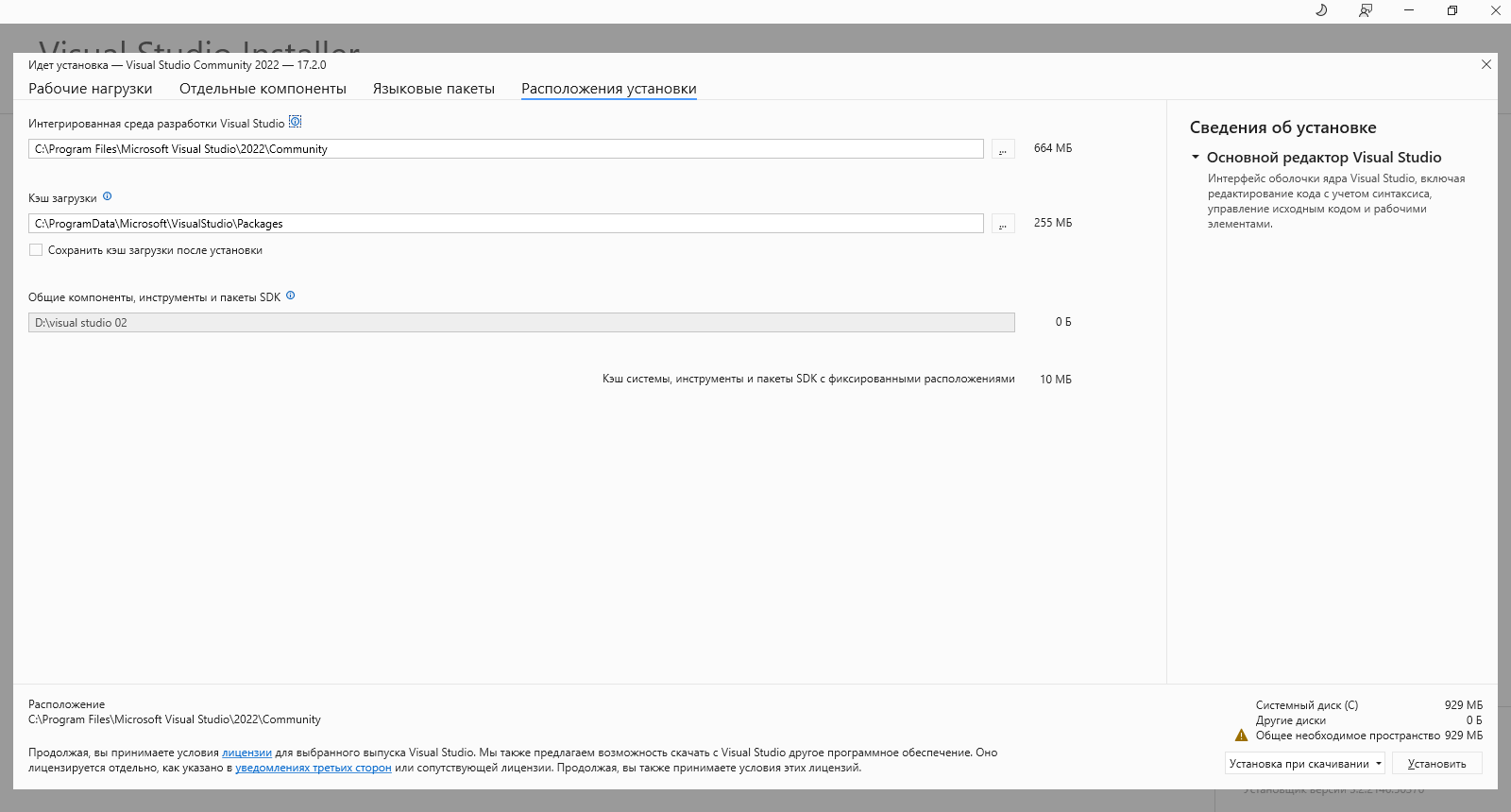Click the Установить button

click(x=1436, y=763)
